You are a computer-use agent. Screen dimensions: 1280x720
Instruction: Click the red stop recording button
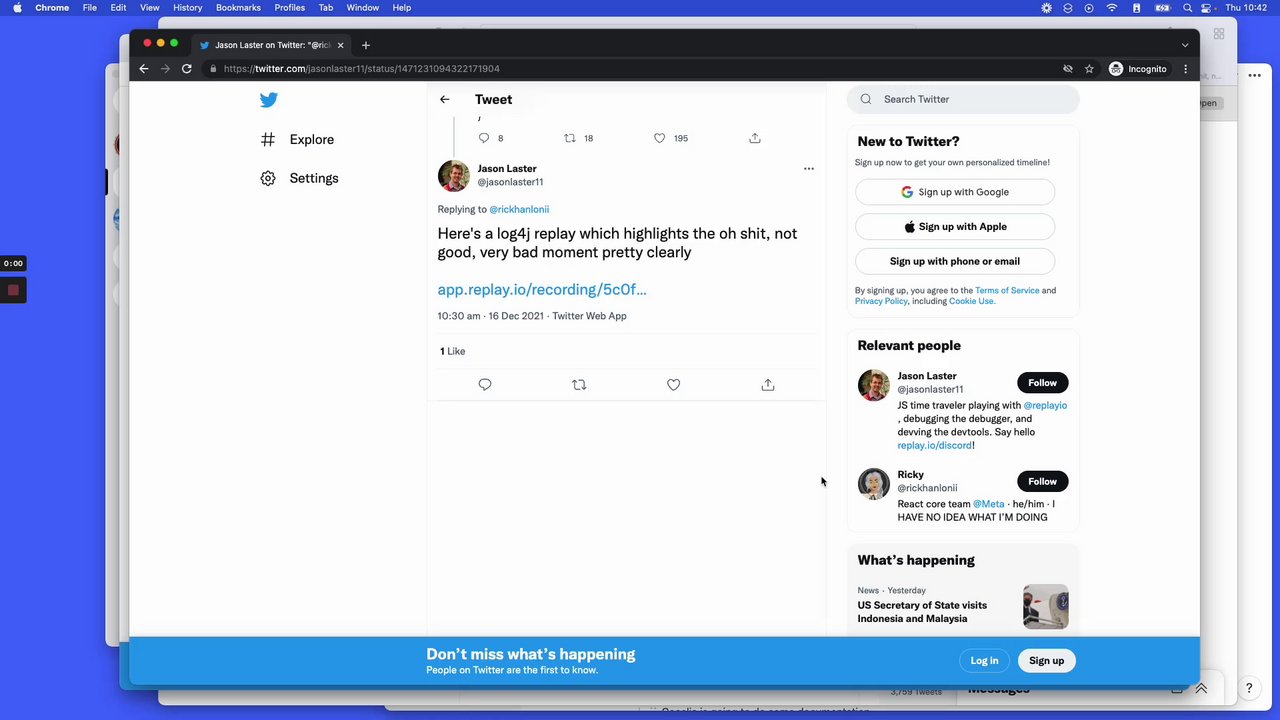pos(13,290)
